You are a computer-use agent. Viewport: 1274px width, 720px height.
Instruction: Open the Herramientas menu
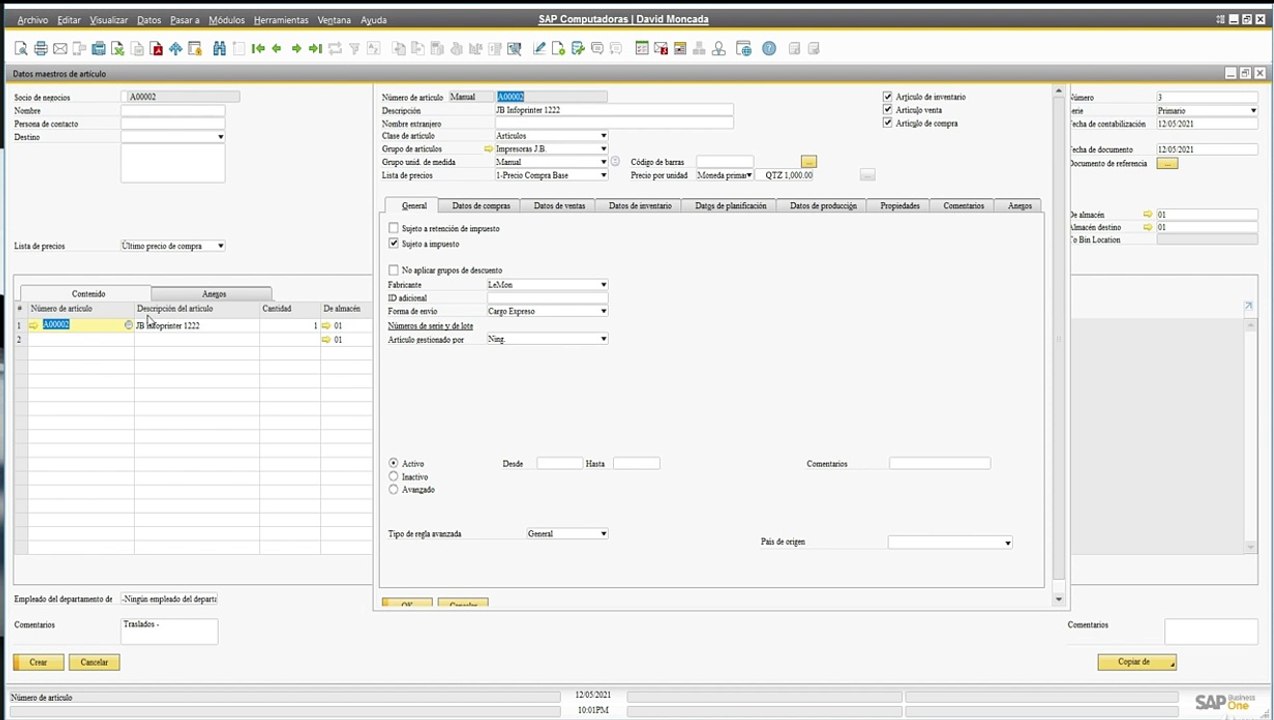(x=281, y=20)
